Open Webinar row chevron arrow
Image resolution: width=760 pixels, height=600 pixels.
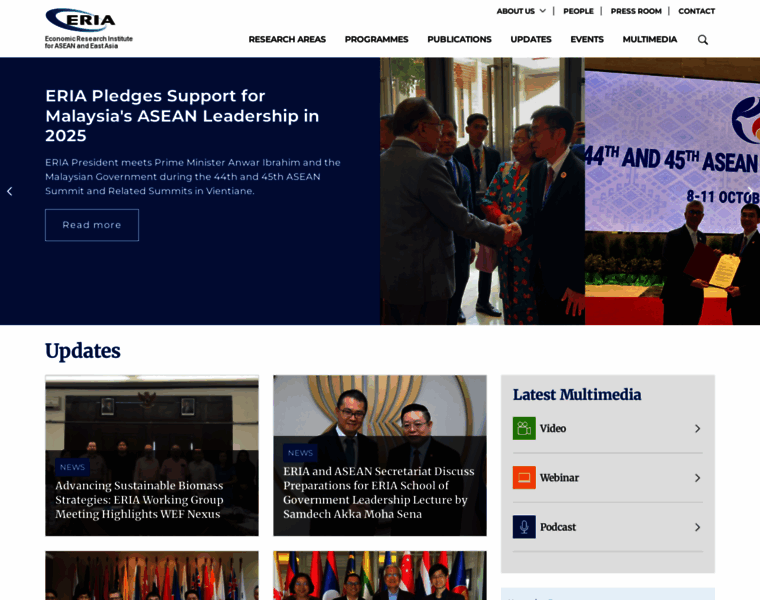point(697,478)
